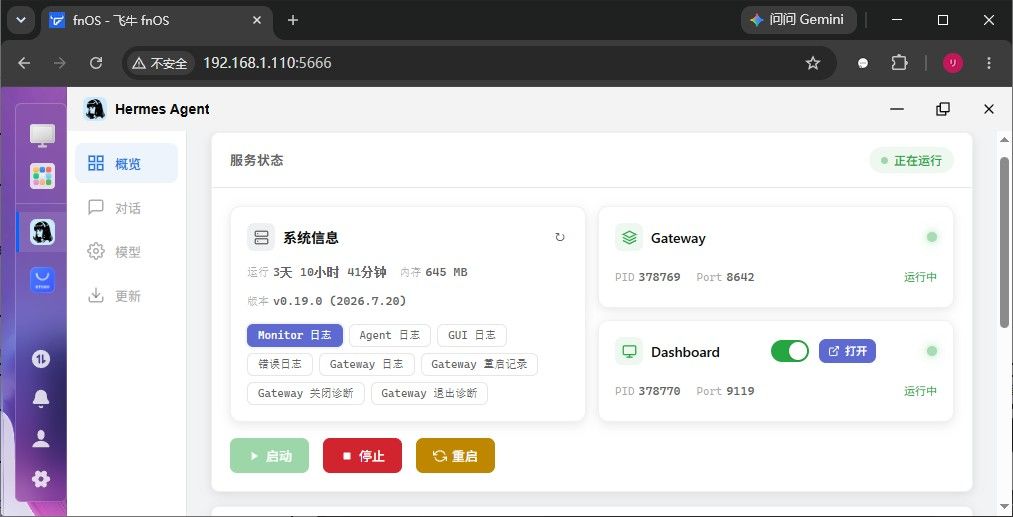Show the 错误日志
Viewport: 1013px width, 517px height.
pyautogui.click(x=280, y=364)
